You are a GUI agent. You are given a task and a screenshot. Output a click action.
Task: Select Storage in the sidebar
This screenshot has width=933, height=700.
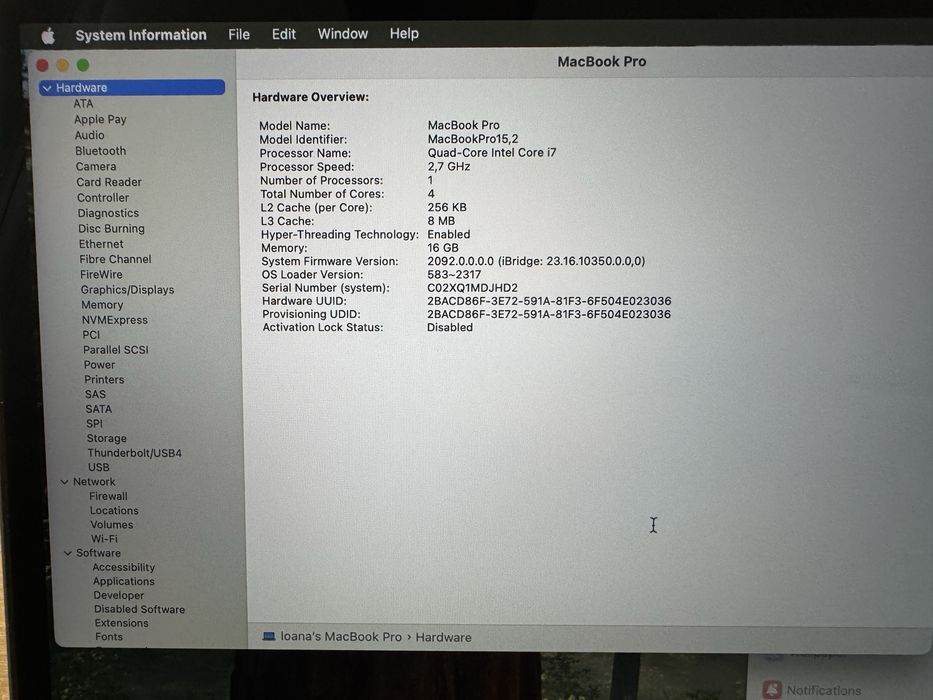[x=107, y=439]
